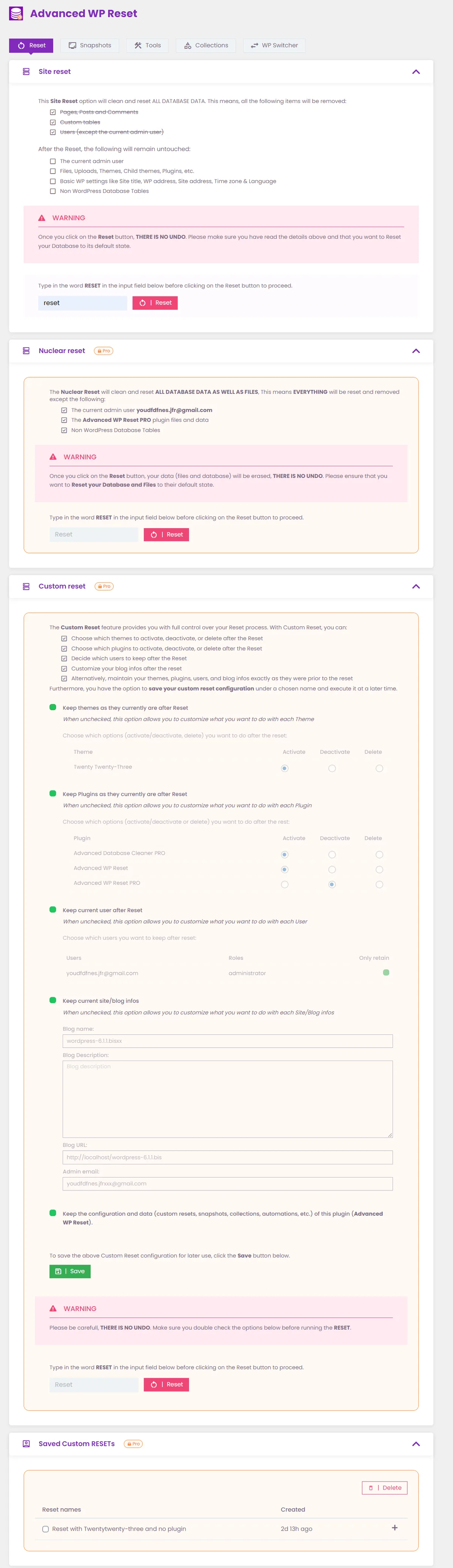Click the Nuclear reset section icon

[26, 351]
